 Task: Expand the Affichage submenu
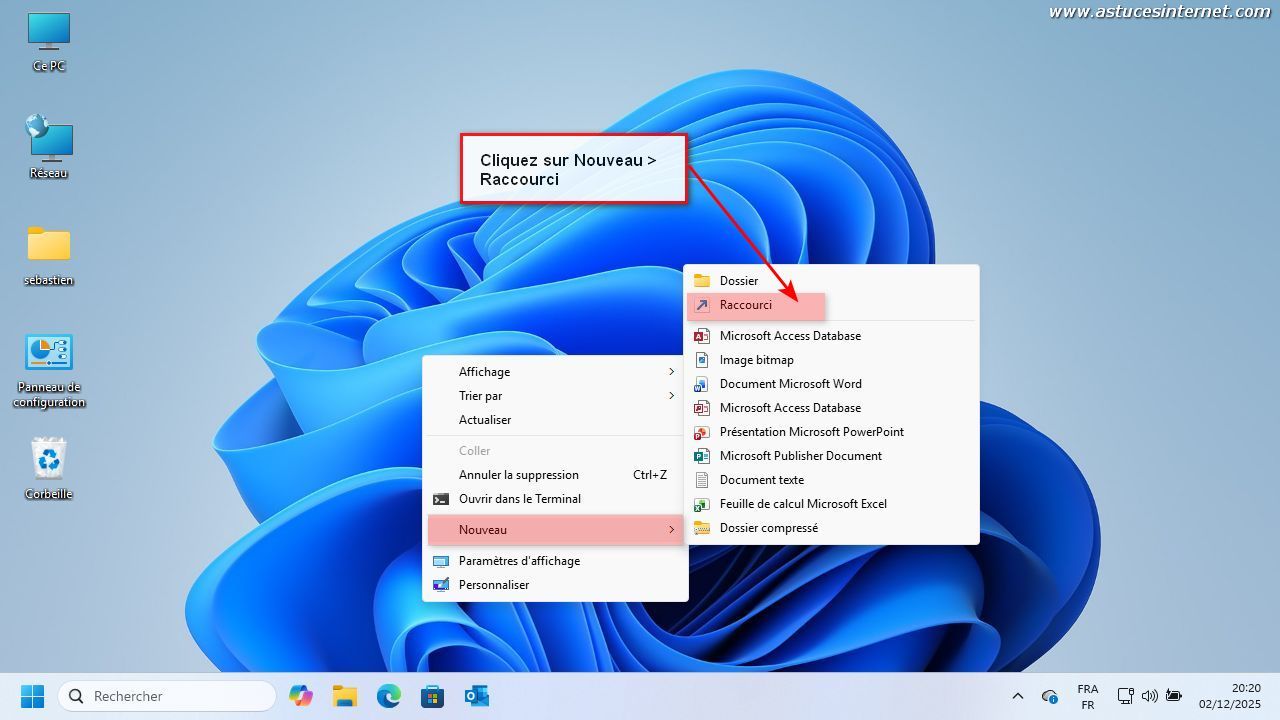pyautogui.click(x=555, y=372)
